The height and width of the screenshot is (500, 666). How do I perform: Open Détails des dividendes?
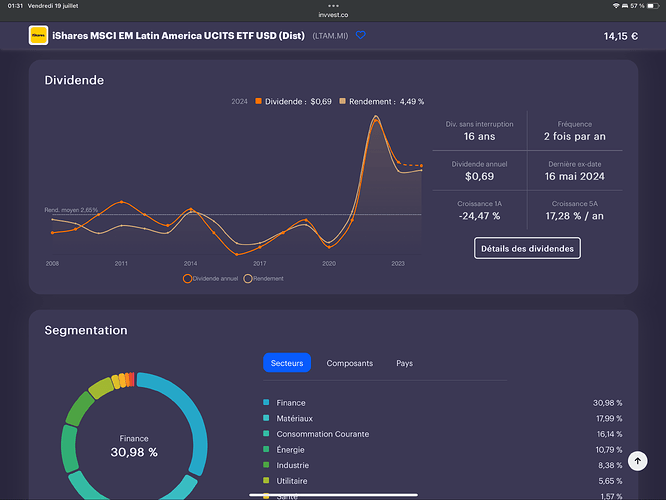coord(527,249)
